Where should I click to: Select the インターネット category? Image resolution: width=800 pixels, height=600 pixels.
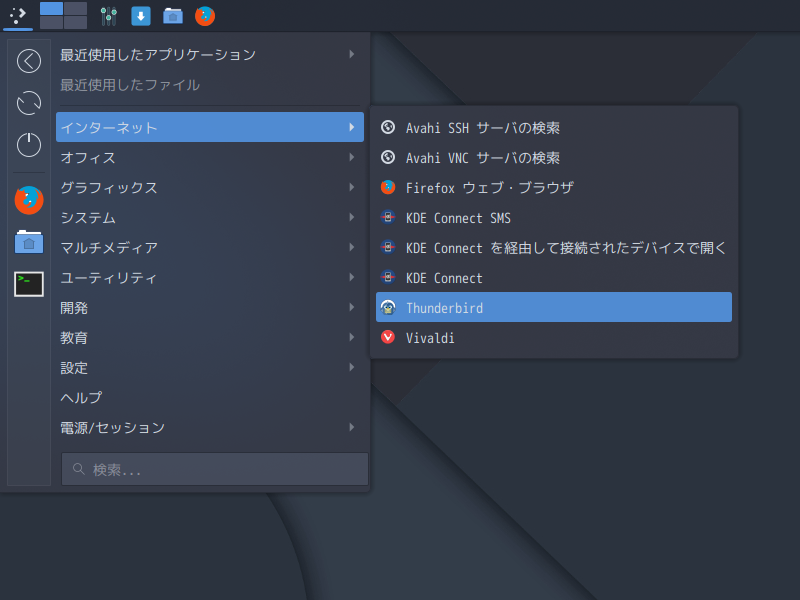pyautogui.click(x=210, y=127)
